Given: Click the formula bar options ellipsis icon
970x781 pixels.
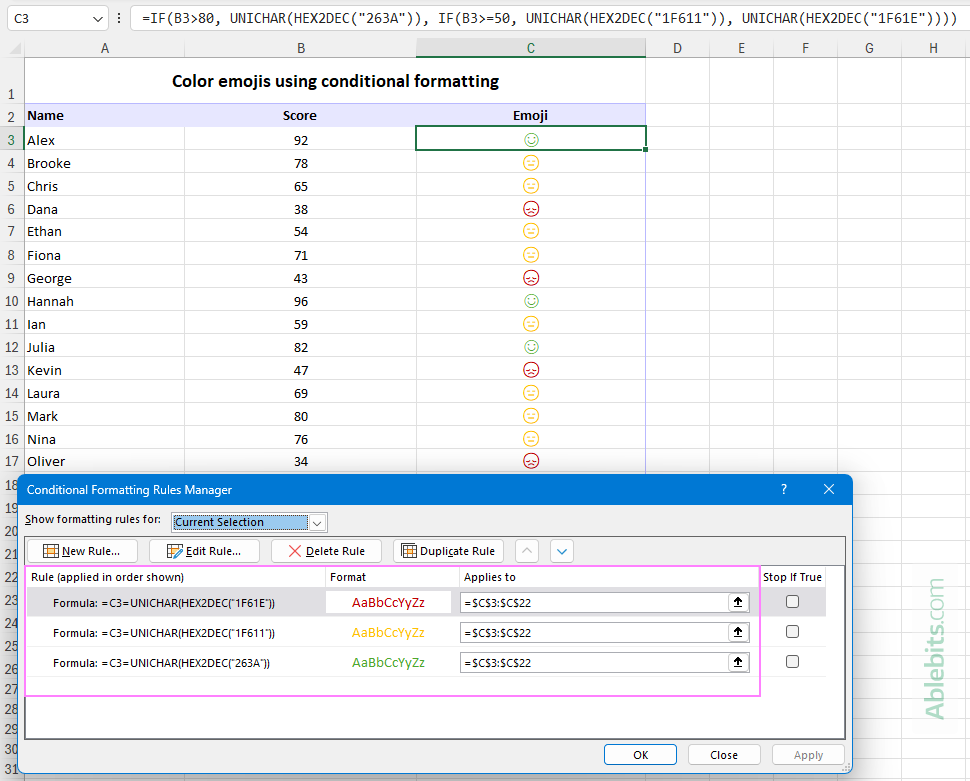Looking at the screenshot, I should tap(118, 18).
